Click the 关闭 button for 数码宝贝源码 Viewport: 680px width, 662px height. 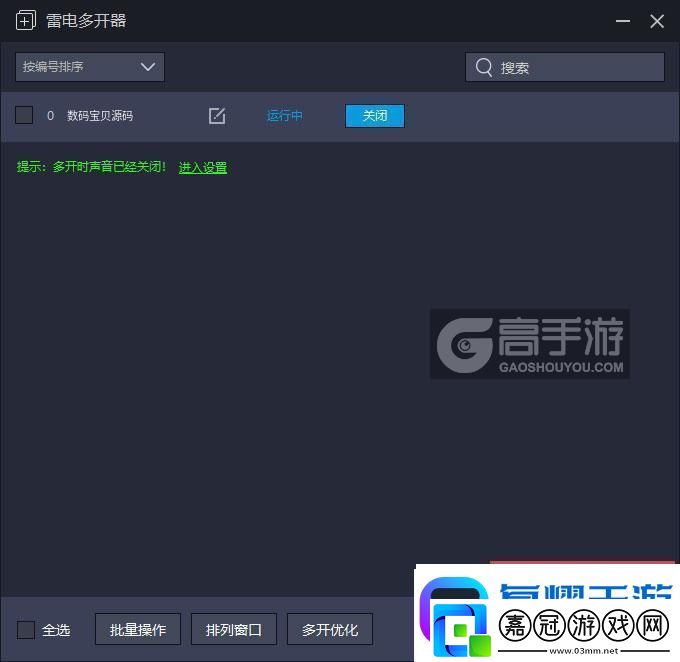point(375,116)
